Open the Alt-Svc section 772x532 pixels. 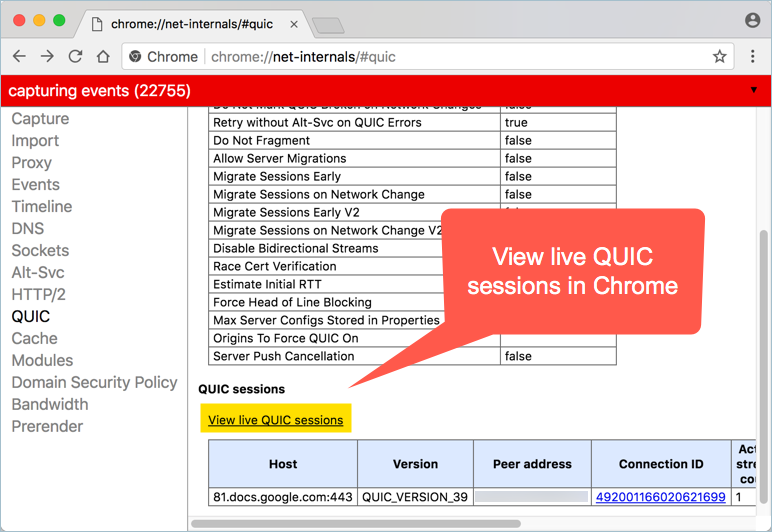pos(38,272)
